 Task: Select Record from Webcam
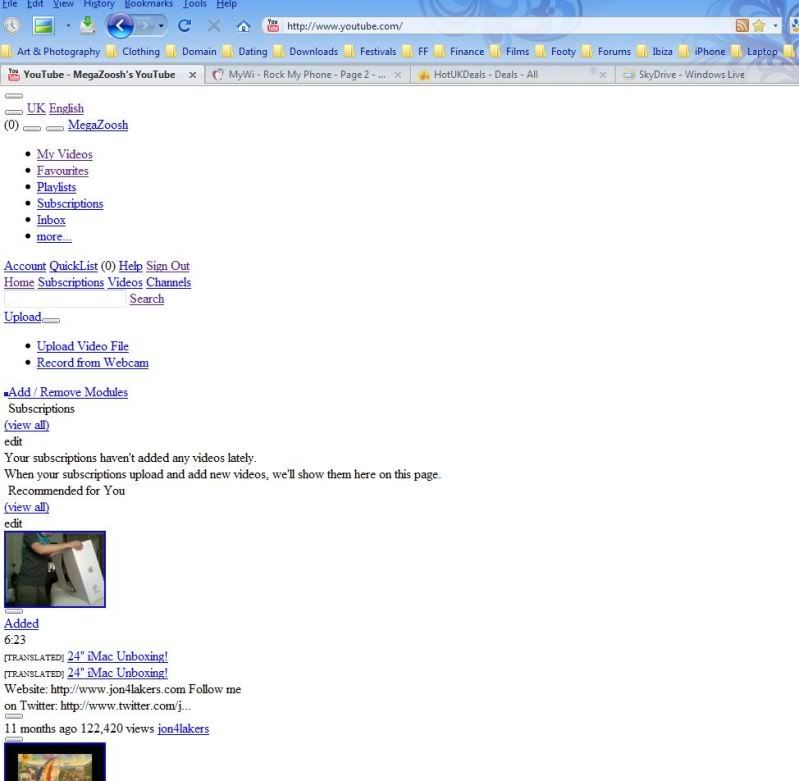tap(93, 363)
